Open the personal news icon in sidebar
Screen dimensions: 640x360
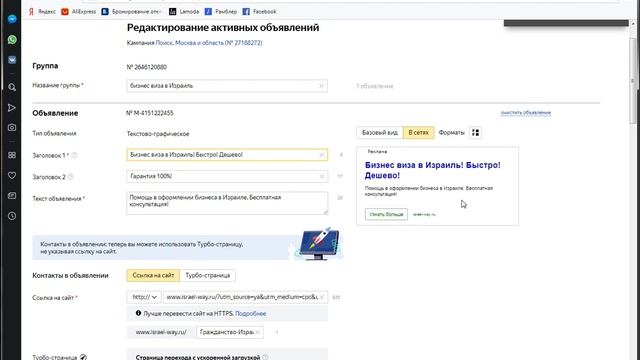tap(12, 196)
